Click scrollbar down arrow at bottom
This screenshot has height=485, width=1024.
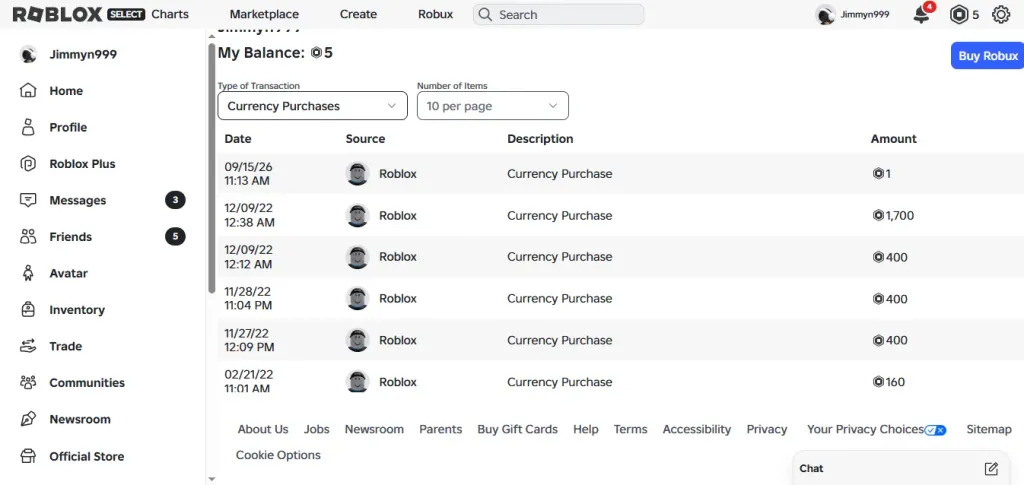[211, 479]
